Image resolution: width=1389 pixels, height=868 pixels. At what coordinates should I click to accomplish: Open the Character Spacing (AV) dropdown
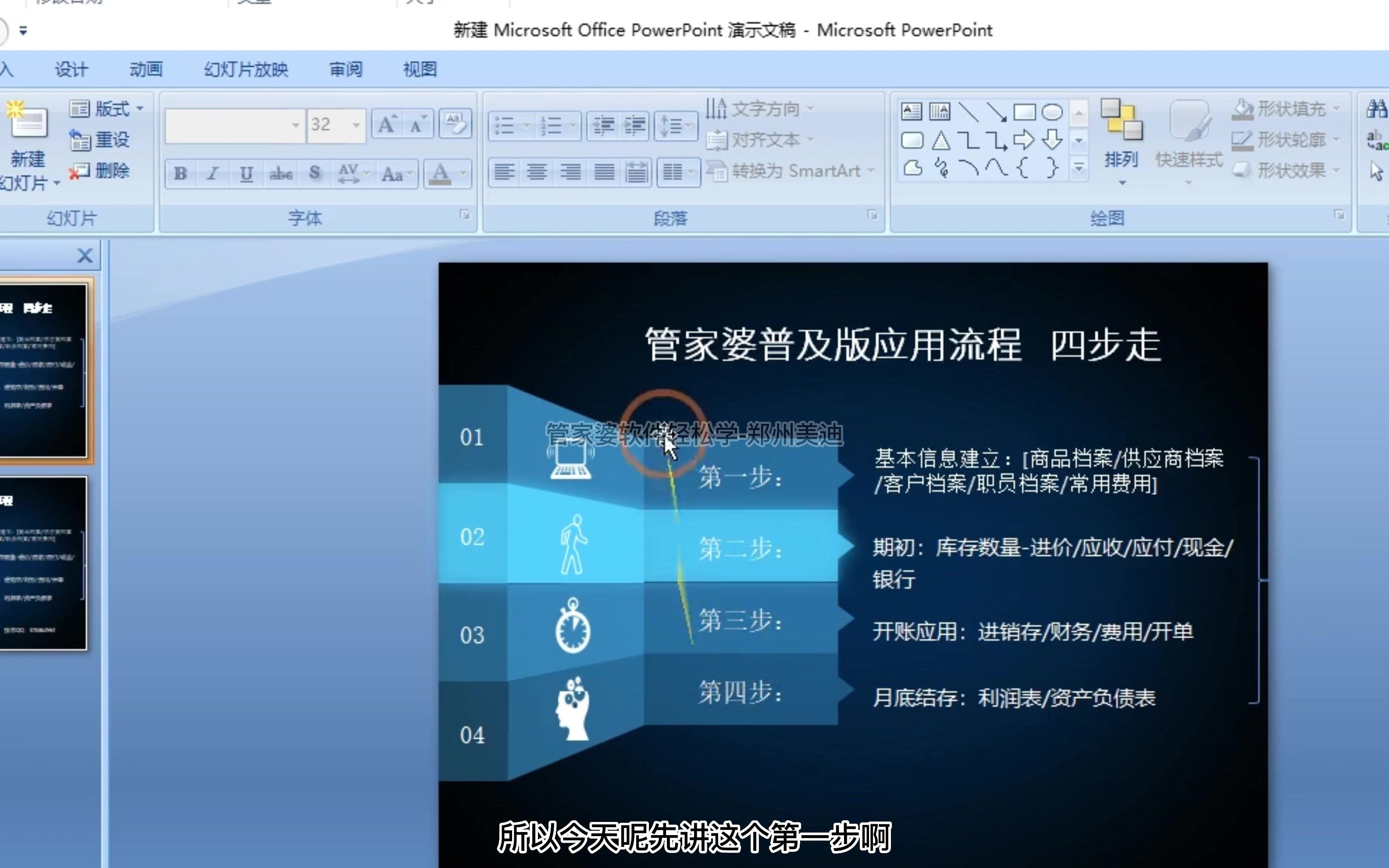coord(353,173)
